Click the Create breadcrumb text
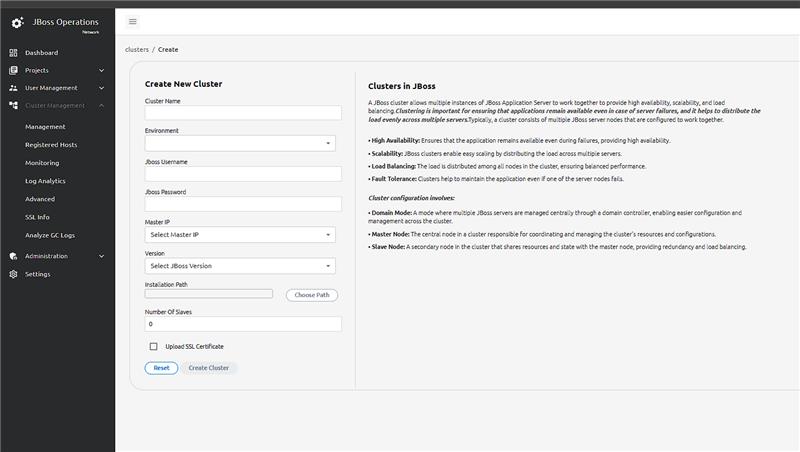Screen dimensions: 800x452 point(168,49)
